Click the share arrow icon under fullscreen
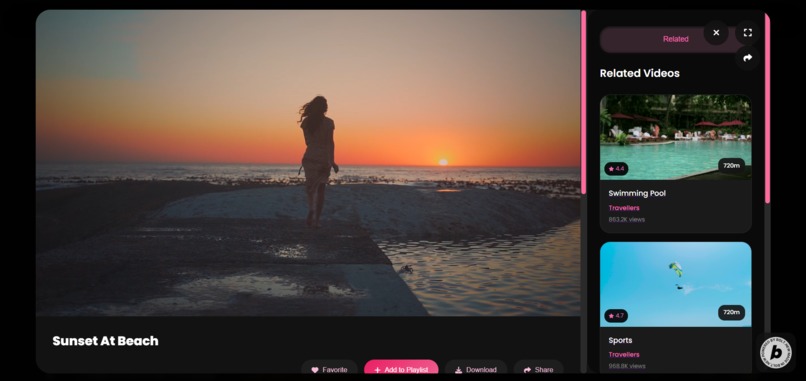 (747, 58)
